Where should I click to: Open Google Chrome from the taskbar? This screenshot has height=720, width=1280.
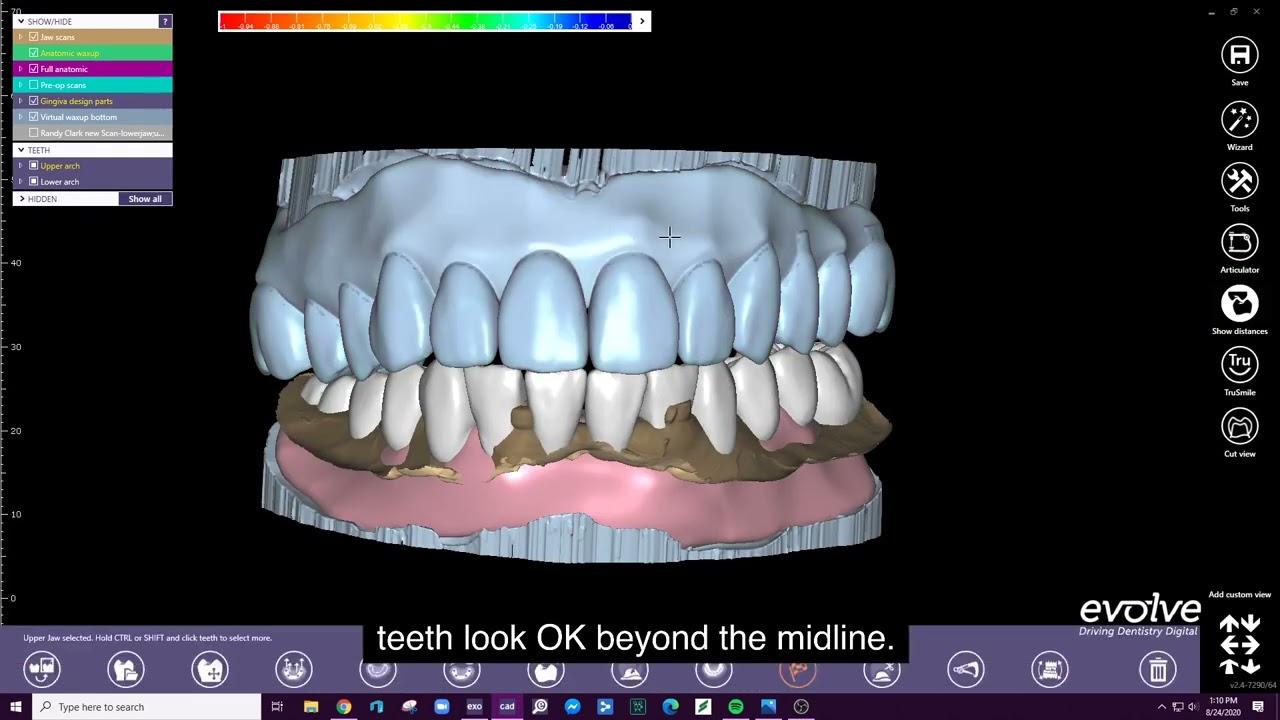tap(344, 707)
